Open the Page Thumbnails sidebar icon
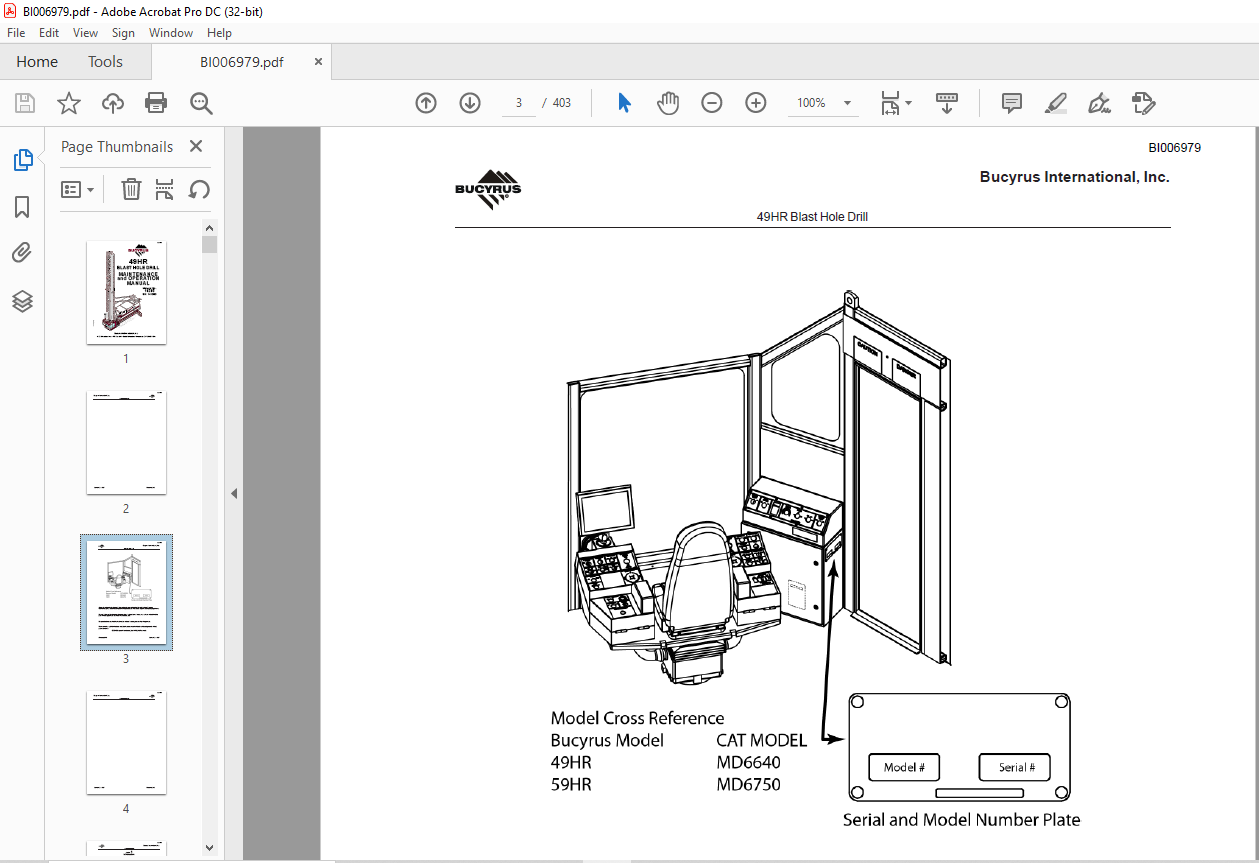Screen dimensions: 1259x863 tap(22, 159)
